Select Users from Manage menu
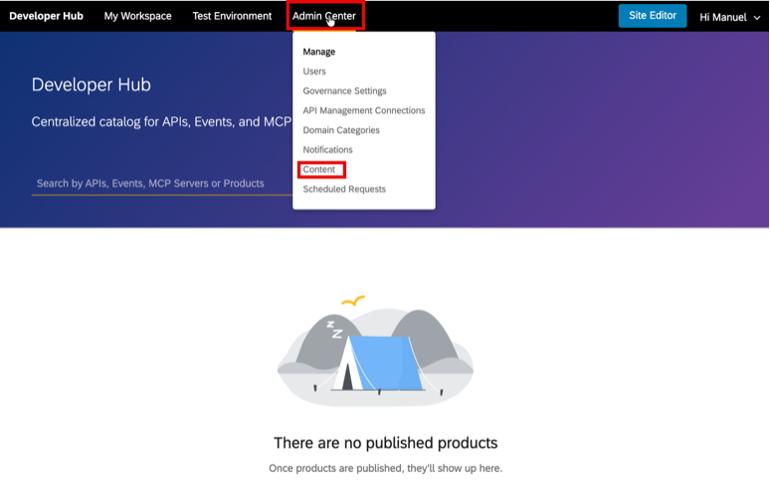 (x=314, y=71)
